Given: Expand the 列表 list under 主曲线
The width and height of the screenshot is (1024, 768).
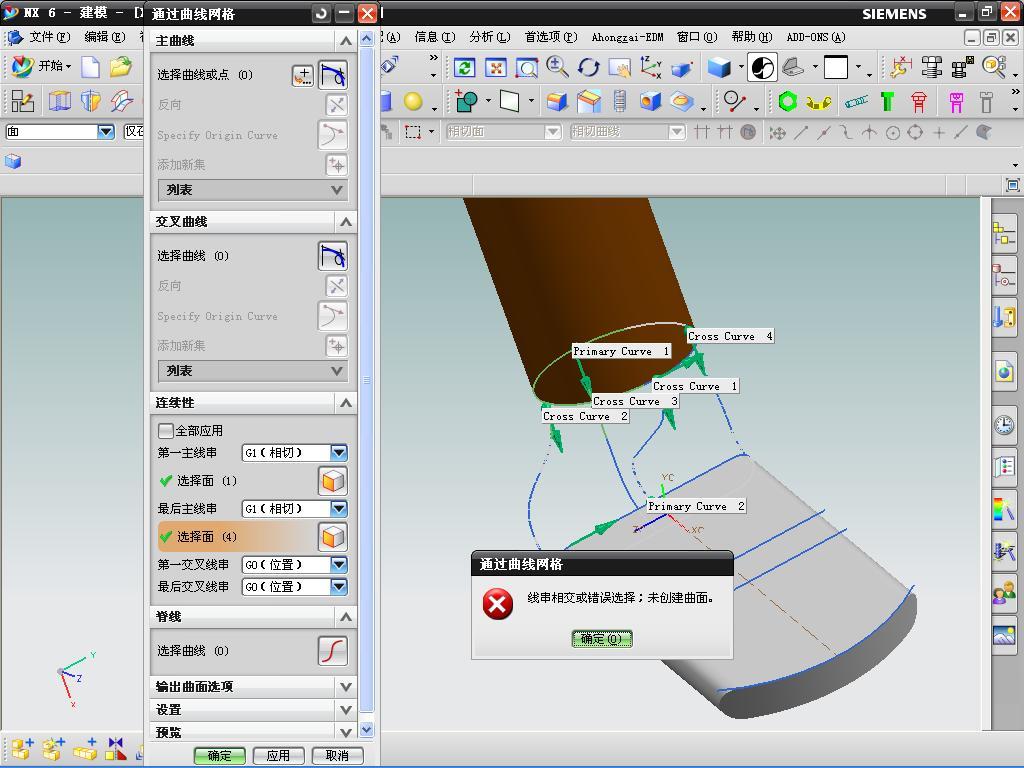Looking at the screenshot, I should pyautogui.click(x=253, y=190).
